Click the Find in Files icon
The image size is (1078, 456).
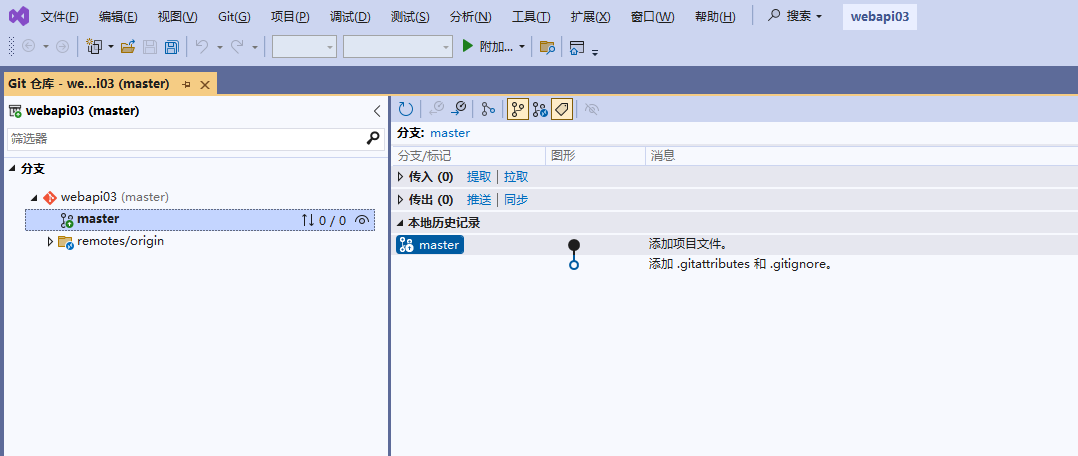coord(547,47)
